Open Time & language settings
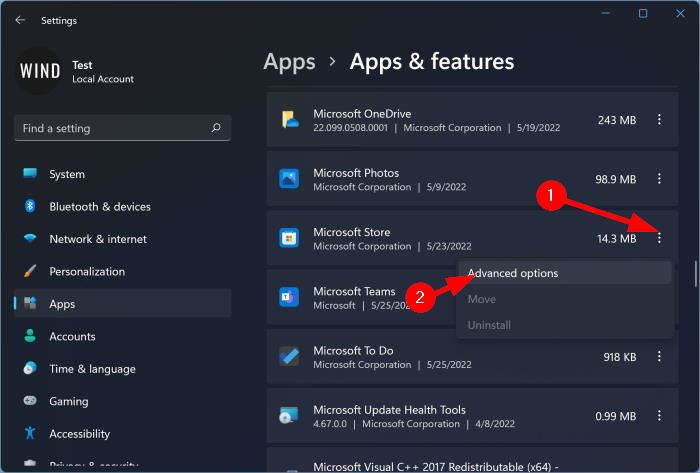 [x=123, y=369]
